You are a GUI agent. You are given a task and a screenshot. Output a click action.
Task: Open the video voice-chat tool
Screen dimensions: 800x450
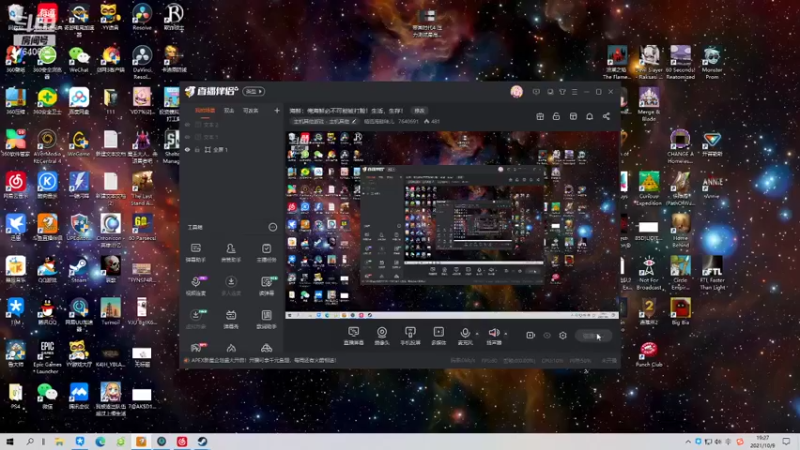(x=196, y=286)
